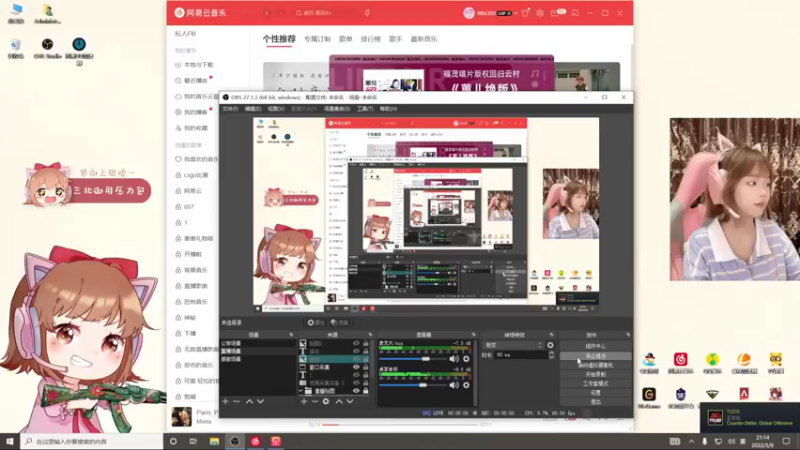Open the Apex Legends desktop shortcut

[x=744, y=396]
